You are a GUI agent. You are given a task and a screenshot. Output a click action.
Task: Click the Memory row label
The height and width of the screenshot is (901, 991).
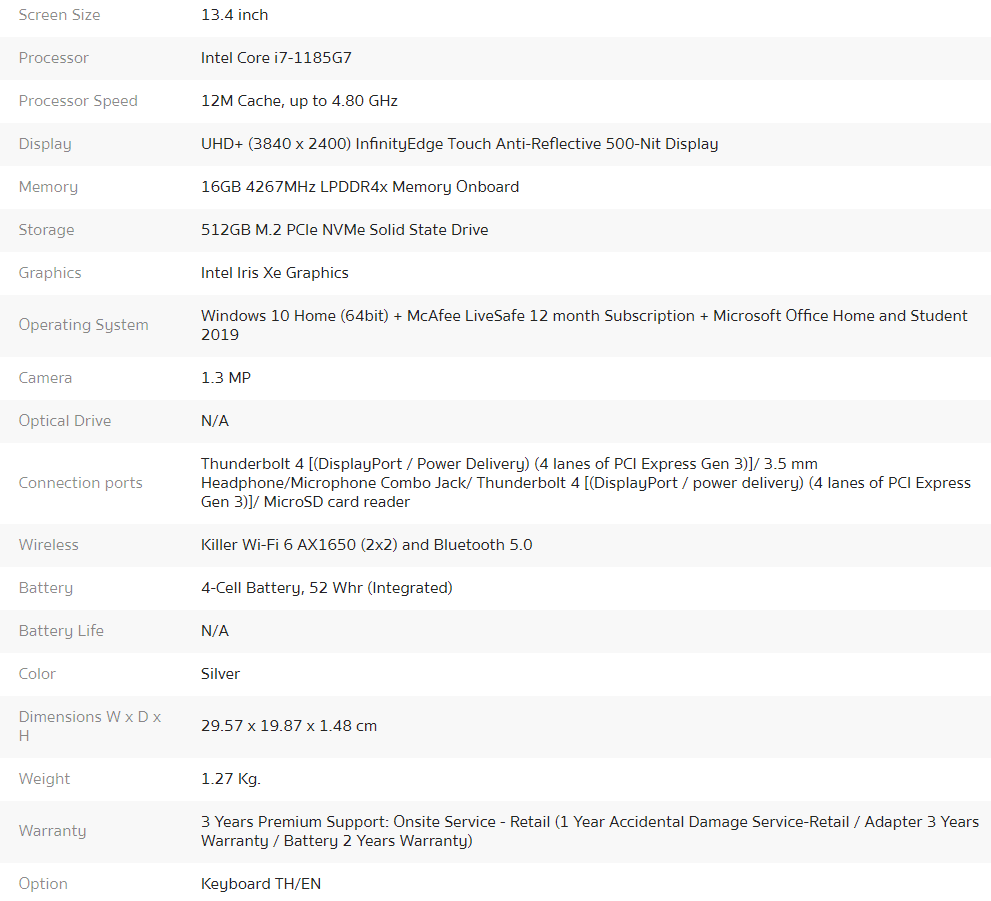point(49,187)
